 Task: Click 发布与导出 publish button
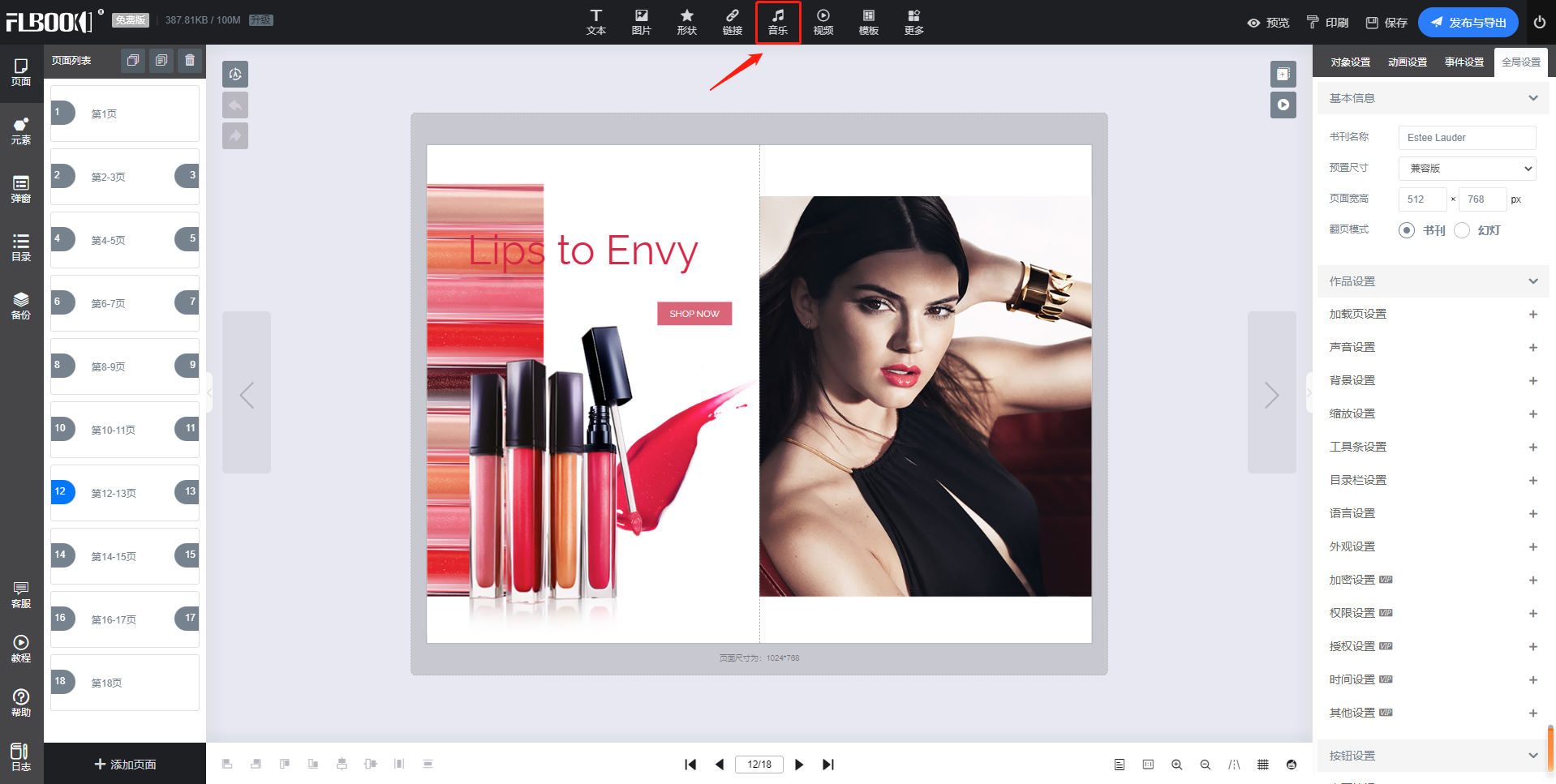(1468, 23)
